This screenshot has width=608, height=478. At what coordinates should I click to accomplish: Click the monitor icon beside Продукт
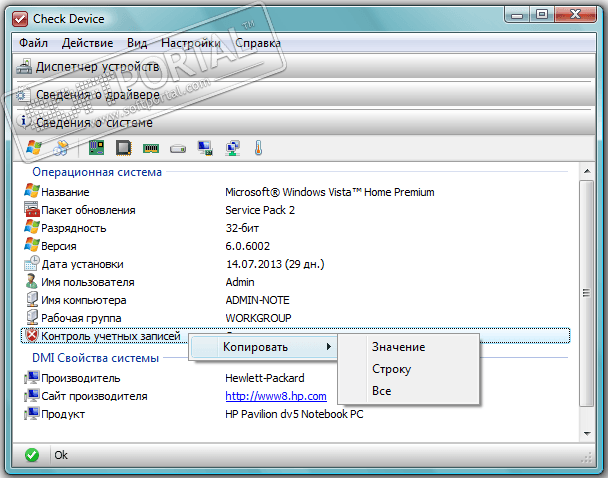[32, 413]
